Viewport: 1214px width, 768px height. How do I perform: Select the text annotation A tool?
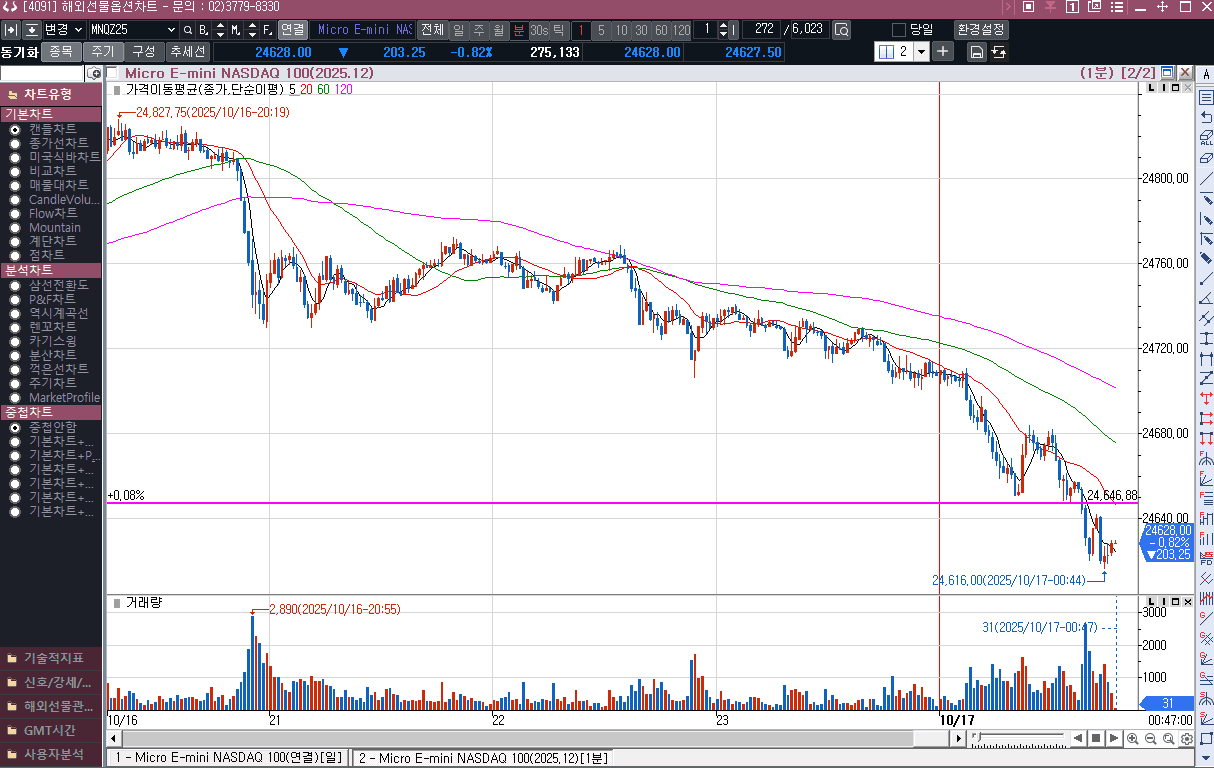[x=1206, y=75]
